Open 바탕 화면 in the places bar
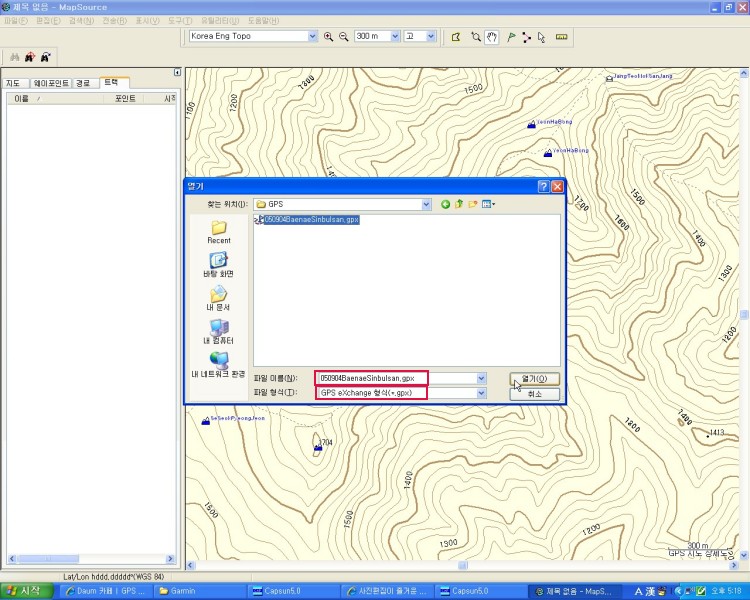The image size is (750, 600). [218, 265]
